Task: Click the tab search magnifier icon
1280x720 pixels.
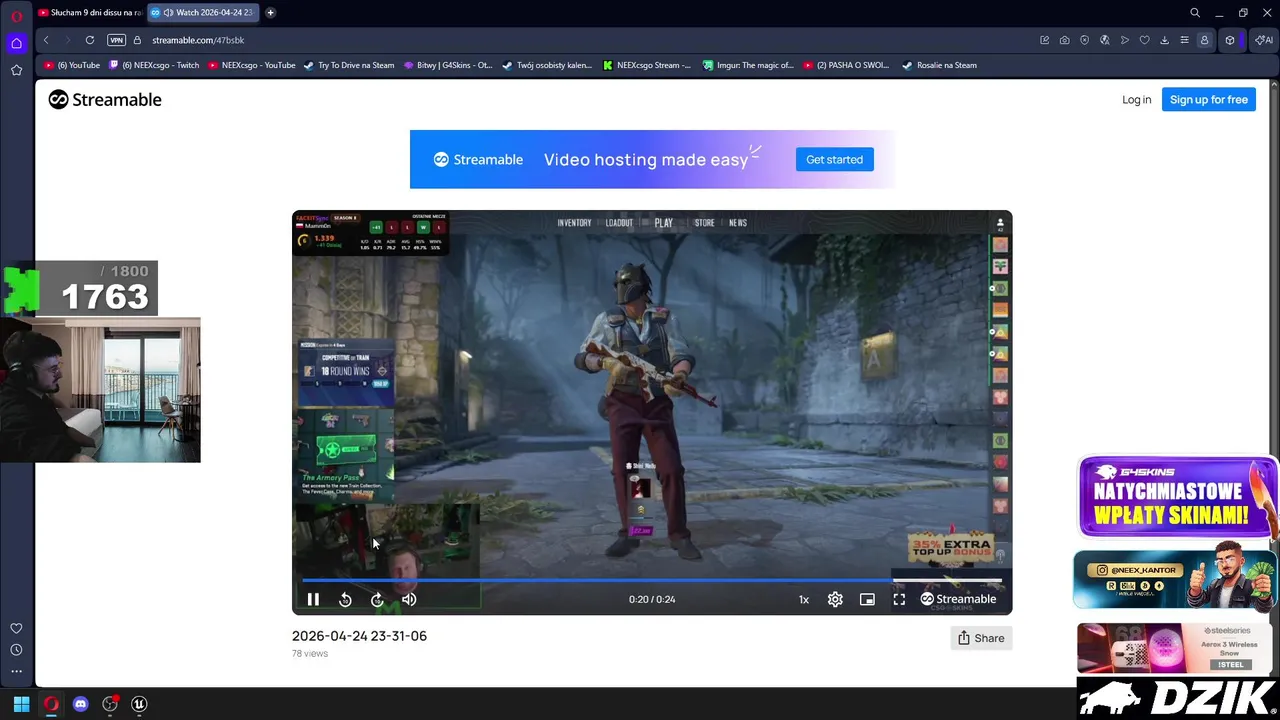Action: [x=1195, y=13]
